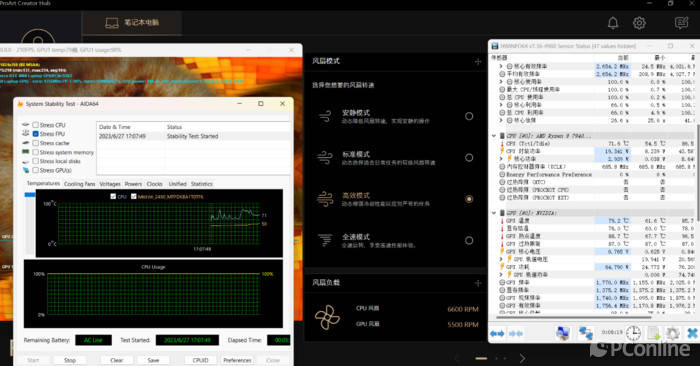The width and height of the screenshot is (700, 366).
Task: Open the notification bell in Creator Hub
Action: [x=613, y=23]
